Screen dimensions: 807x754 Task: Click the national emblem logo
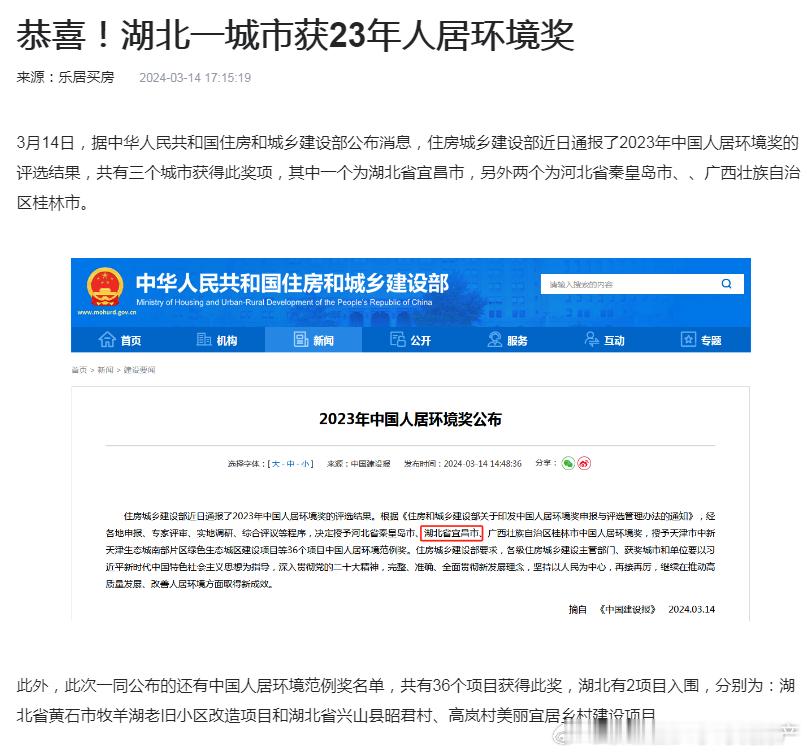pyautogui.click(x=105, y=287)
